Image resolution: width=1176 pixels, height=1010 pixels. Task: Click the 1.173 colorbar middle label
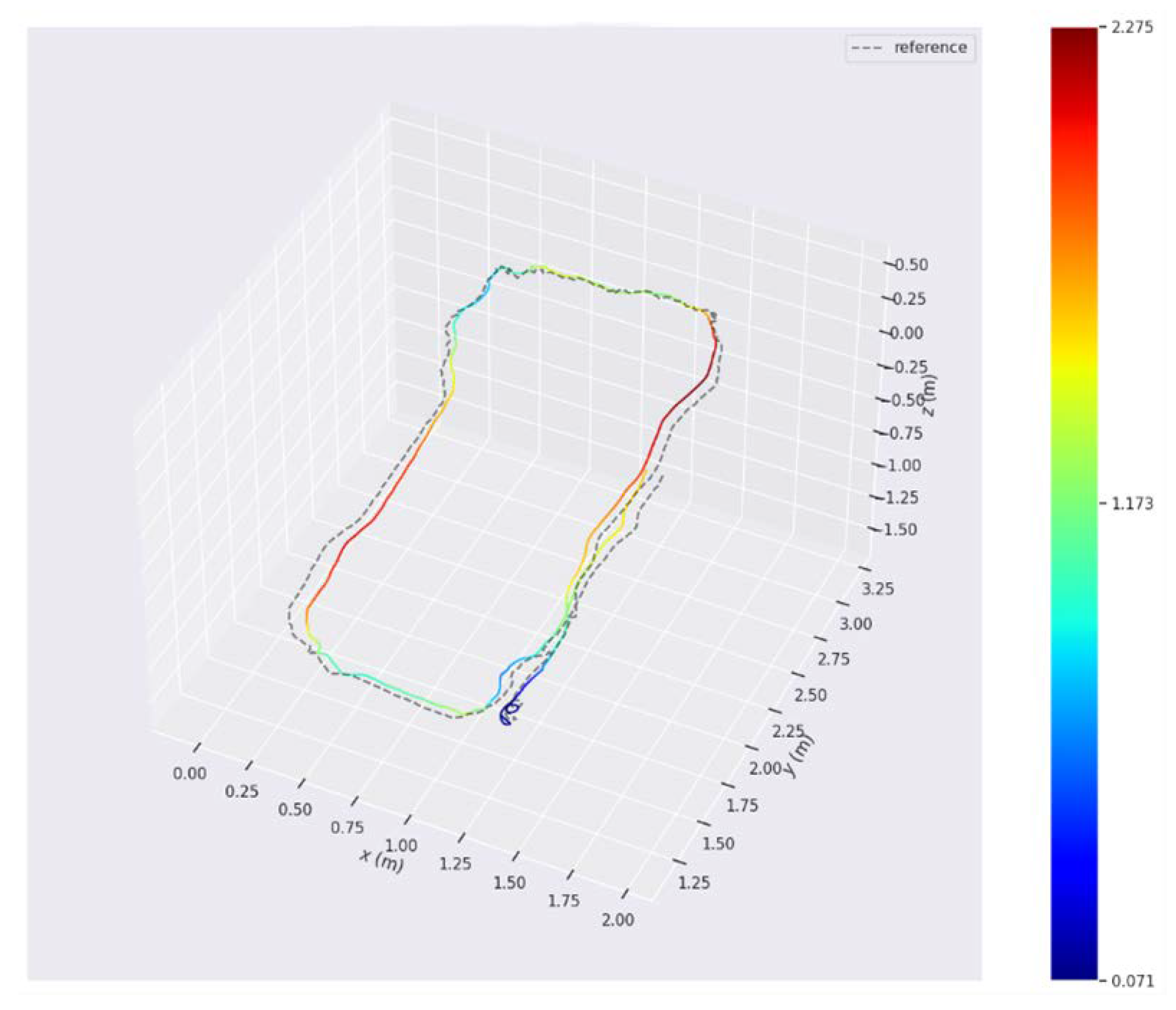click(1132, 504)
